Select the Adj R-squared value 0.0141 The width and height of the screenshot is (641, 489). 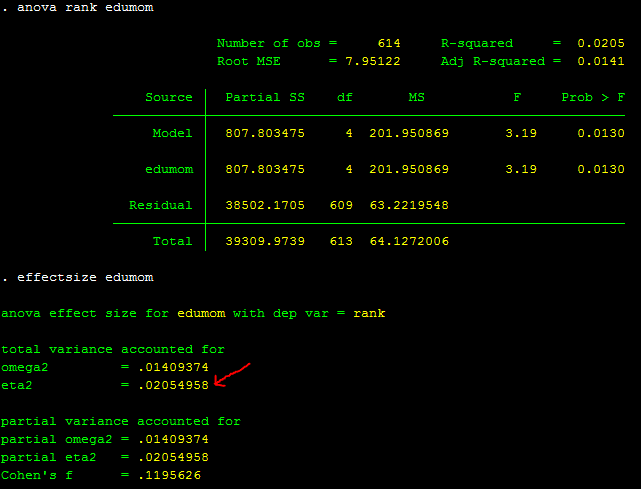(601, 61)
